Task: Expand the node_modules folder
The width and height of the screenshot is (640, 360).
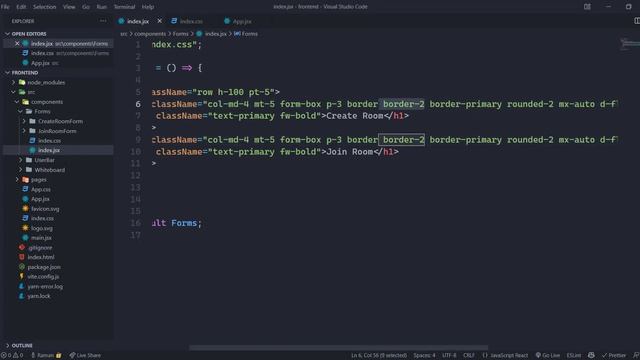Action: tap(46, 82)
